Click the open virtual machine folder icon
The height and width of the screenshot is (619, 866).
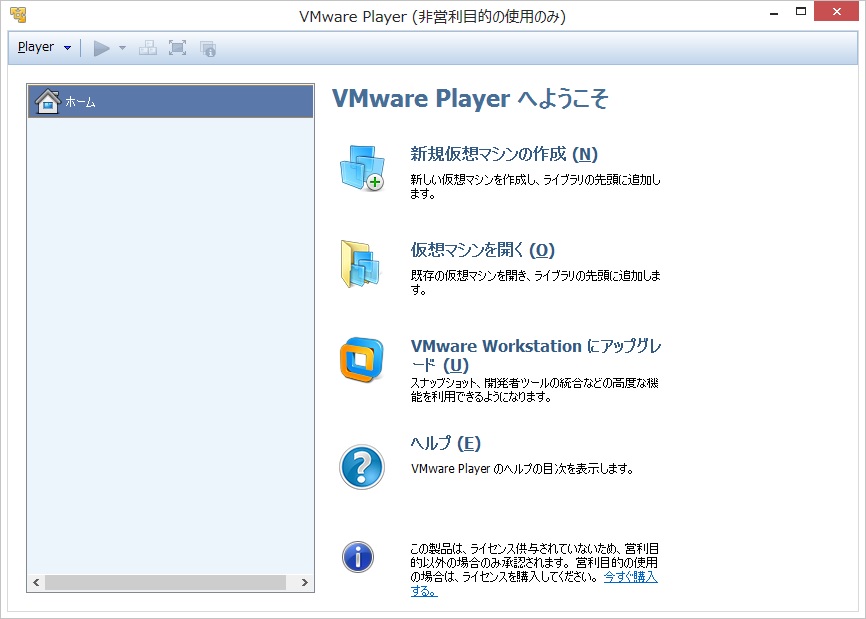pyautogui.click(x=360, y=264)
